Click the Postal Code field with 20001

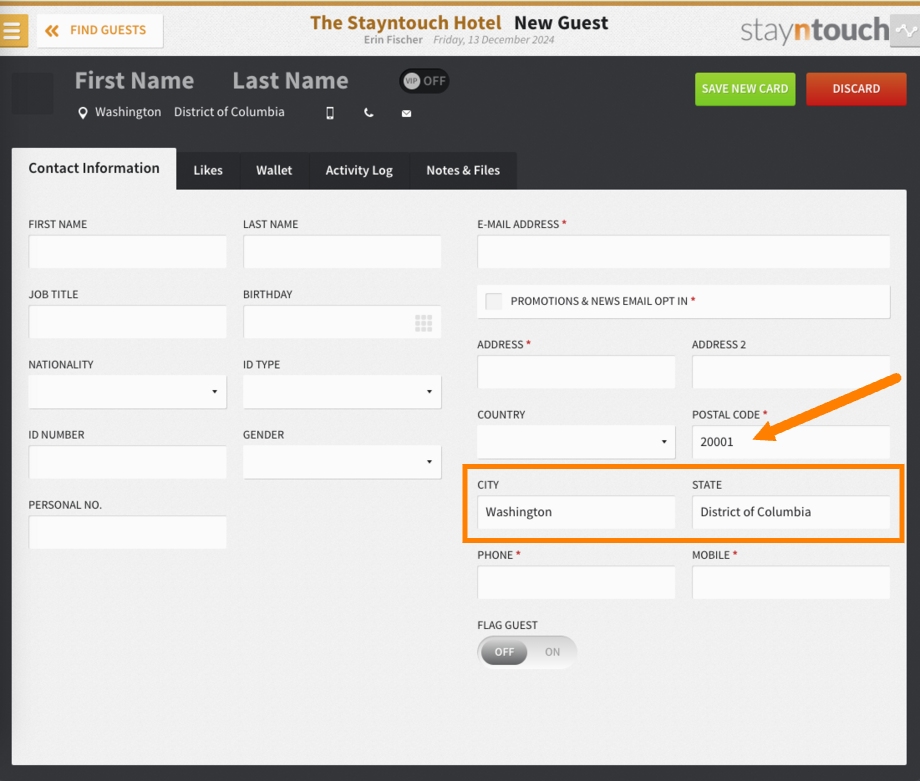click(x=791, y=442)
